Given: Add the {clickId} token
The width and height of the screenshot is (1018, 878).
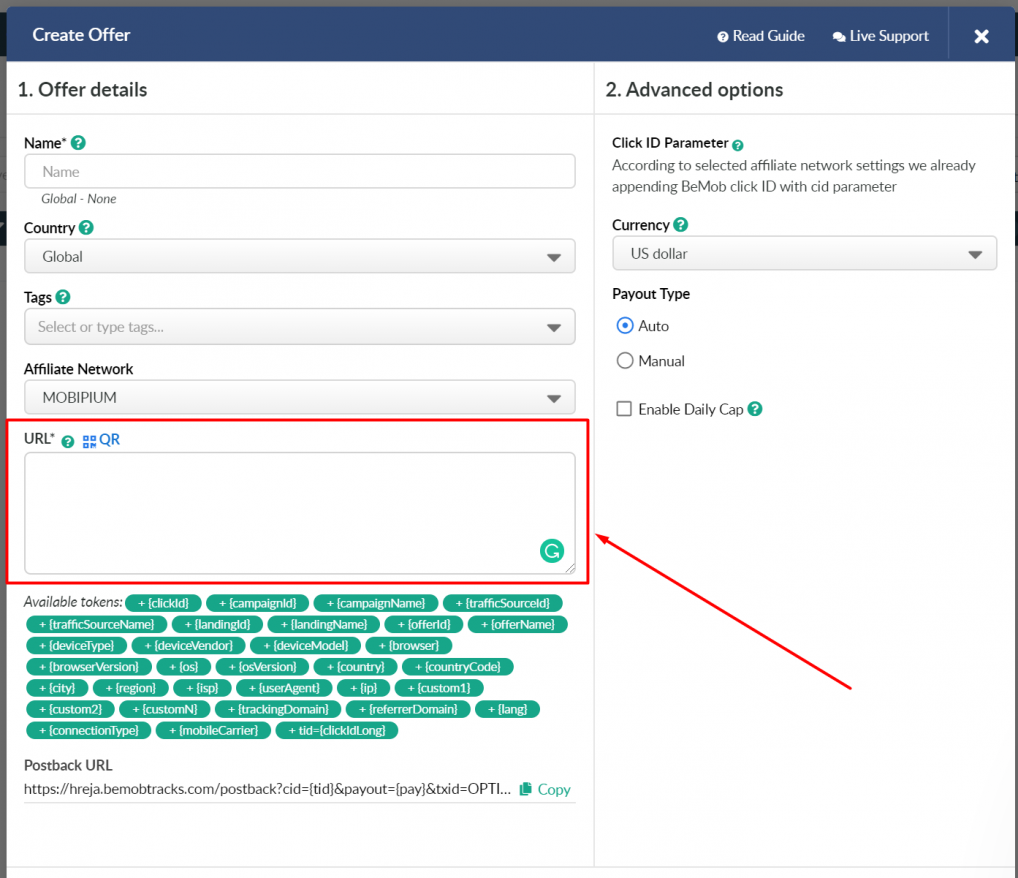Looking at the screenshot, I should click(x=163, y=603).
